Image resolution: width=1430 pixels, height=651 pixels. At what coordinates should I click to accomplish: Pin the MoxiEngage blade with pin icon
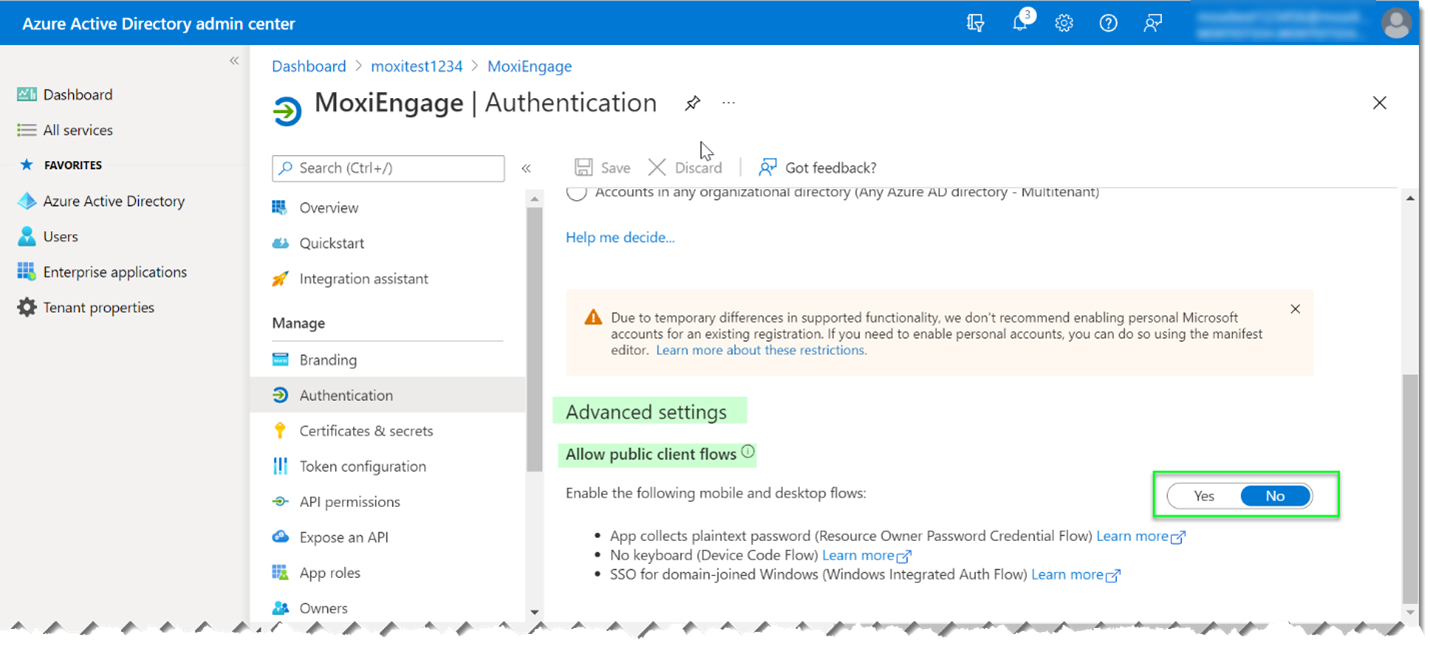[692, 103]
